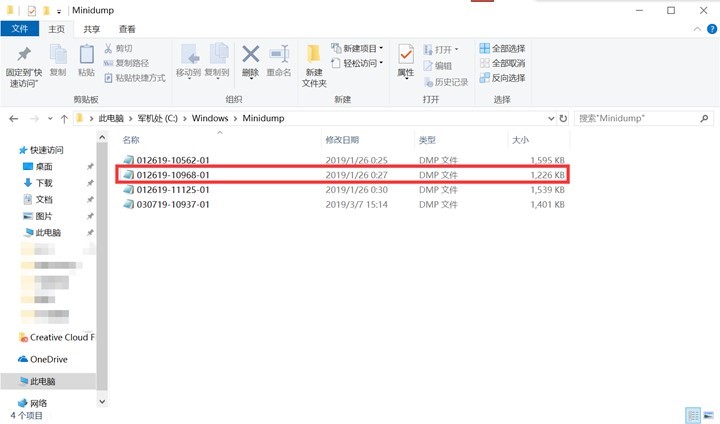720x424 pixels.
Task: Click the 新建文件夹 (new folder) icon
Action: (x=314, y=56)
